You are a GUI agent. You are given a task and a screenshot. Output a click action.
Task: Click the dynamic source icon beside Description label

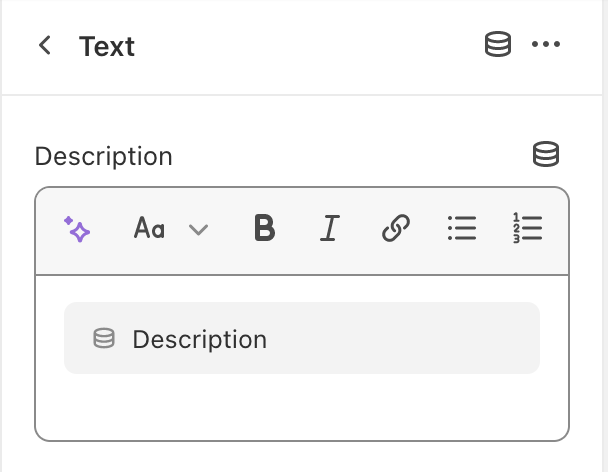[x=546, y=155]
